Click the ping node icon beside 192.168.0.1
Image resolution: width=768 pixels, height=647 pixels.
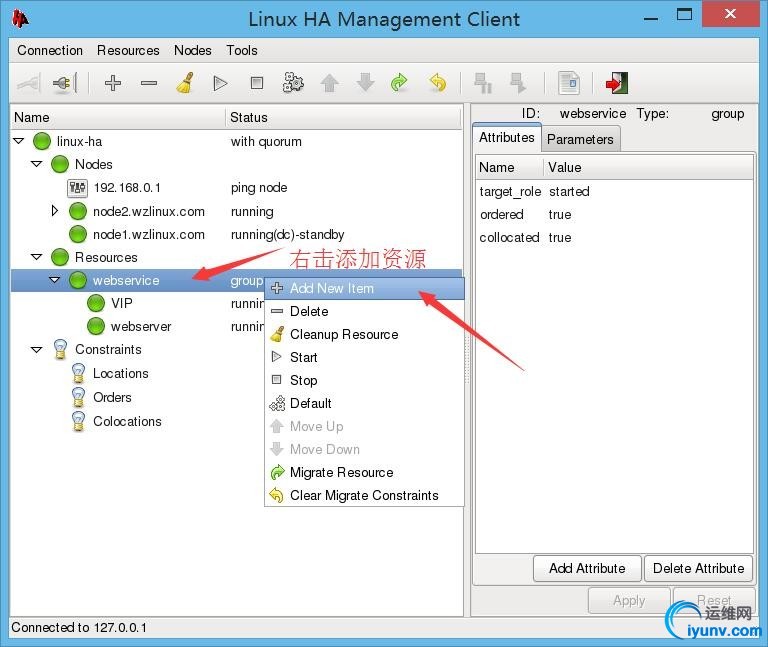pos(77,188)
